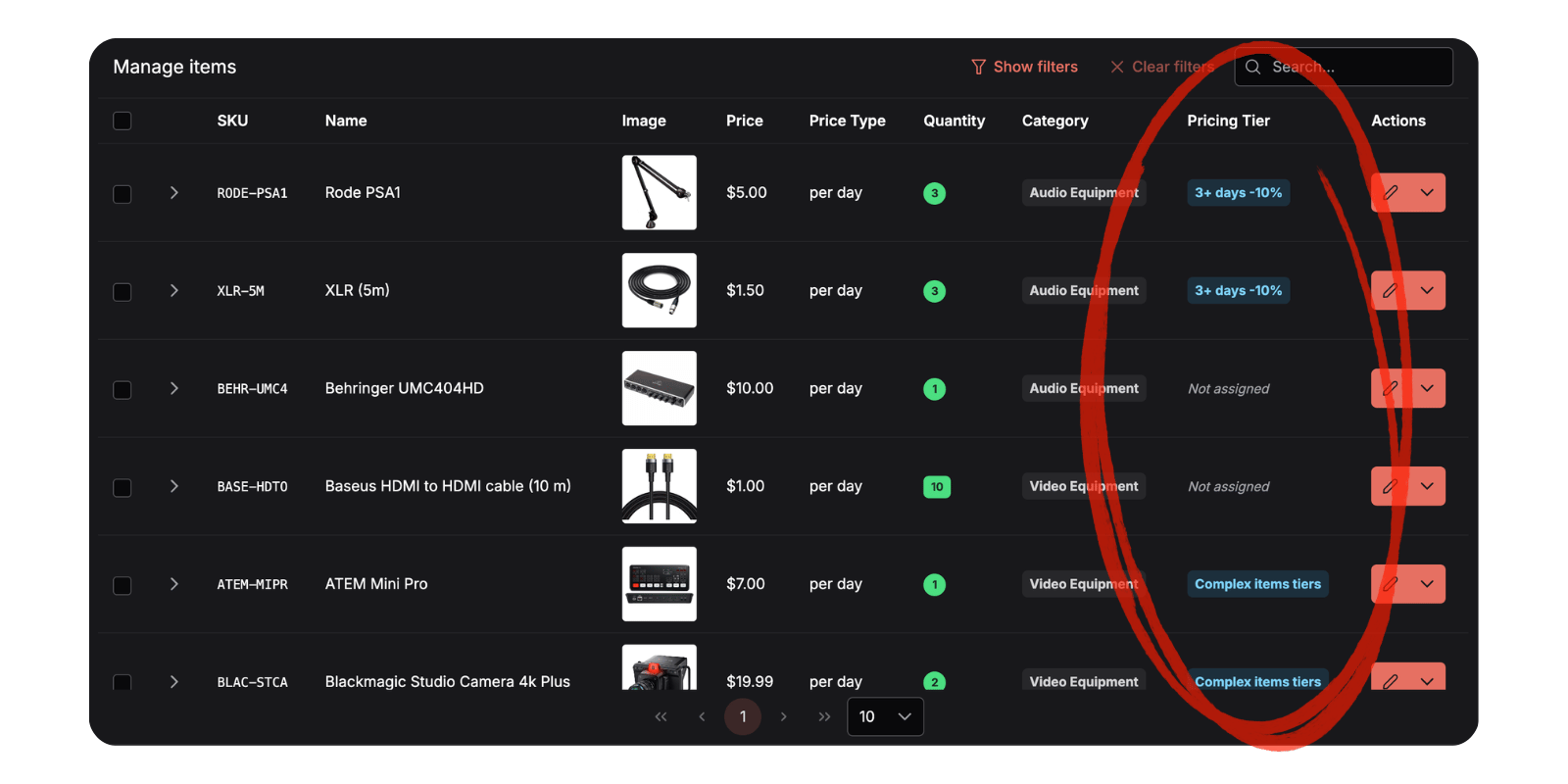Select page 1 in pagination
The width and height of the screenshot is (1568, 784).
pyautogui.click(x=743, y=716)
